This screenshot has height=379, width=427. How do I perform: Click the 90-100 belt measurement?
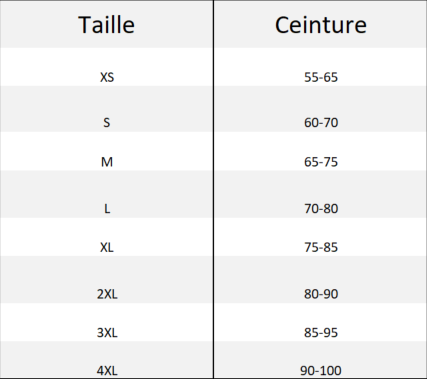pyautogui.click(x=321, y=371)
